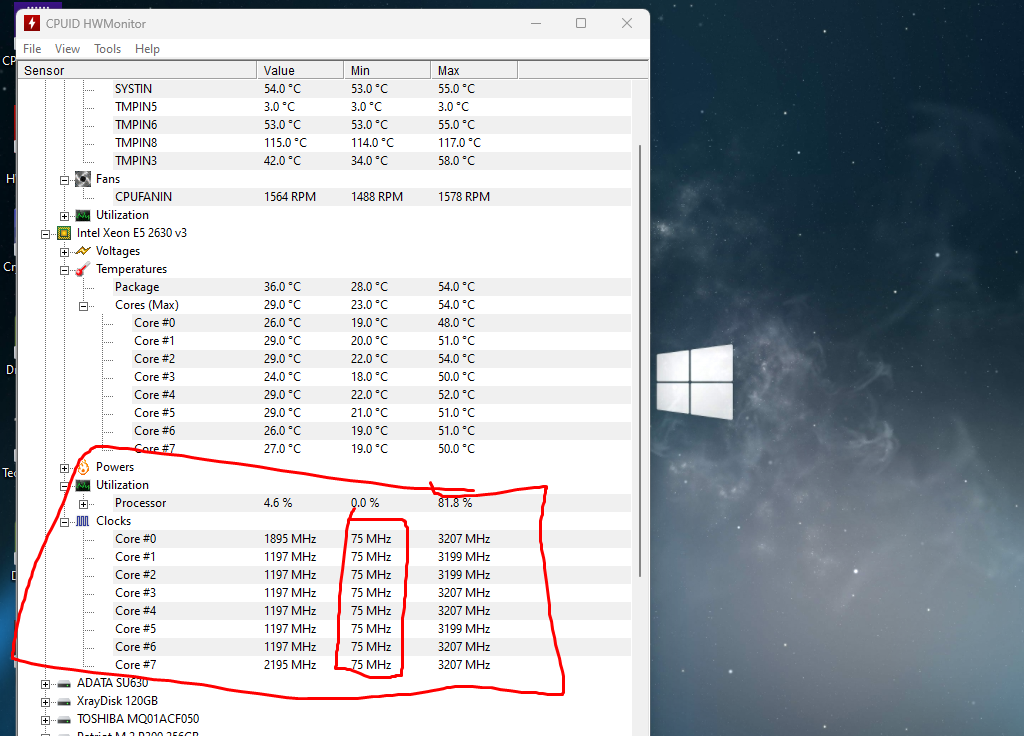Click the Windows logo on the desktop wallpaper

[695, 382]
